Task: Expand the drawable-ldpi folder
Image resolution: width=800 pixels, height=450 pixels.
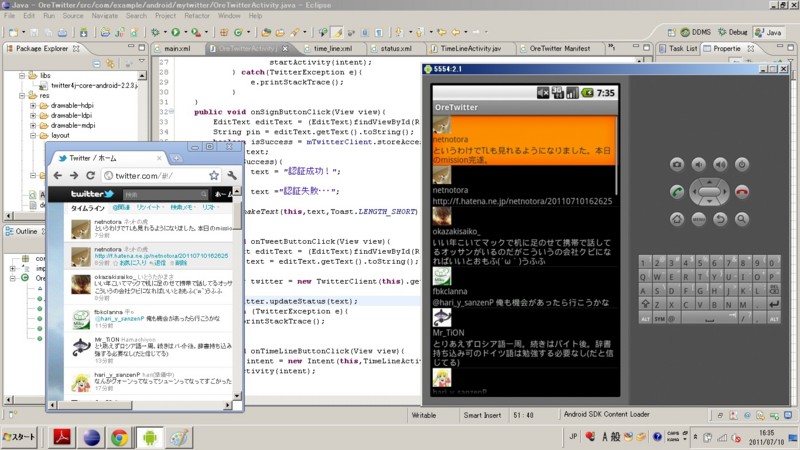Action: point(33,115)
